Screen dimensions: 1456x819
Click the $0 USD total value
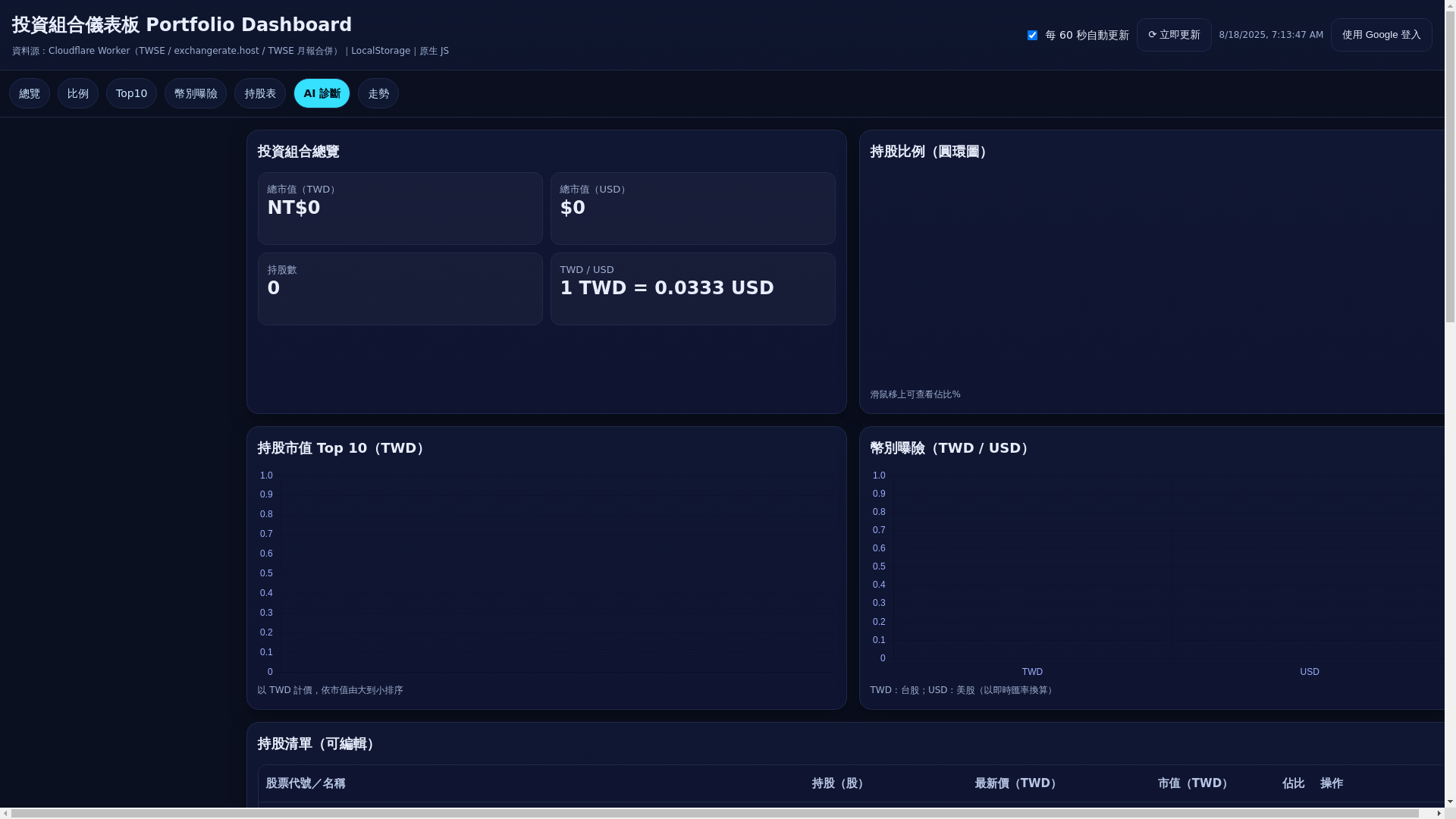coord(573,208)
